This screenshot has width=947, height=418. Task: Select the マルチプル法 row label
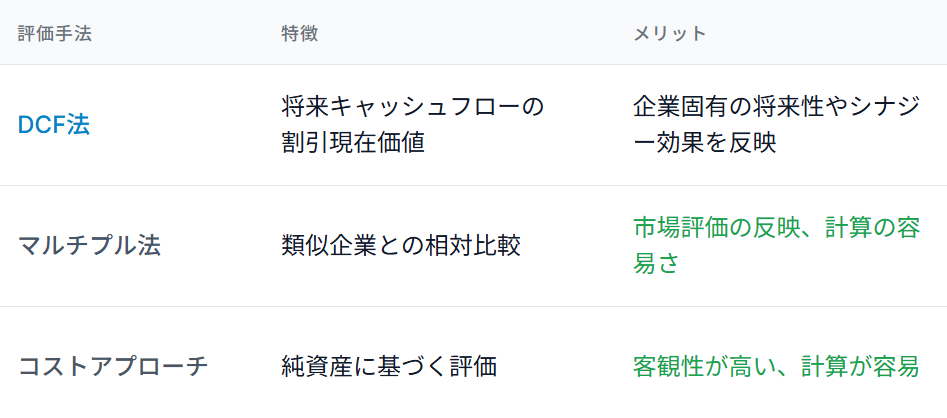[89, 246]
